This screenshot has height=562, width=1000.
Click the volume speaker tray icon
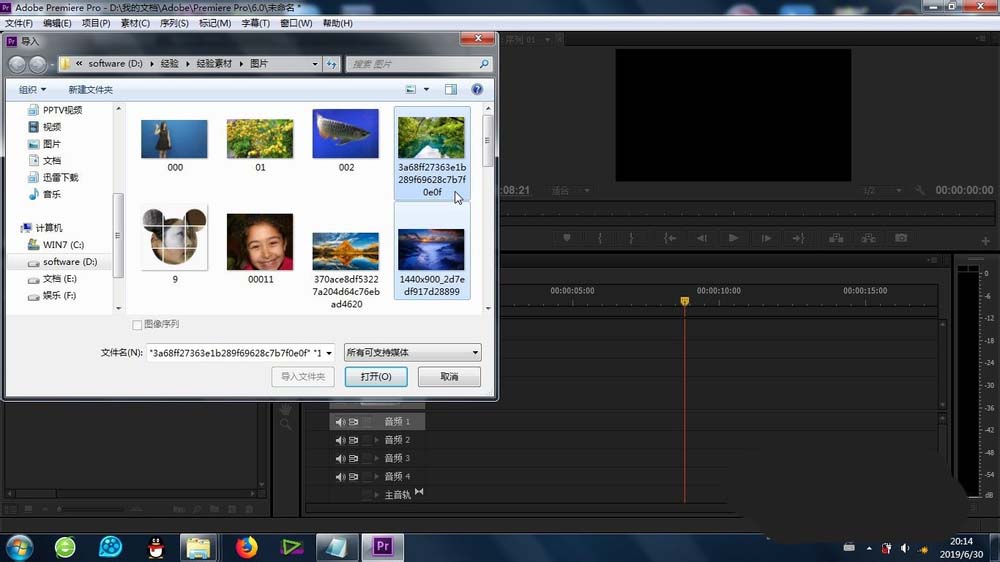tap(904, 548)
